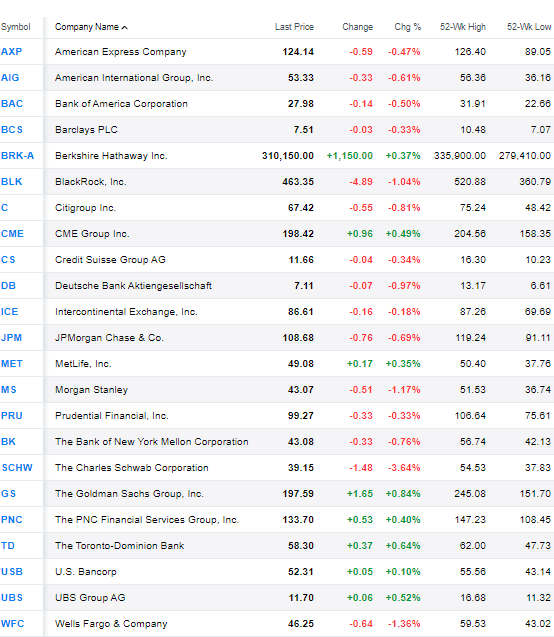Select U.S. Bancorp company name
554x637 pixels.
click(86, 572)
